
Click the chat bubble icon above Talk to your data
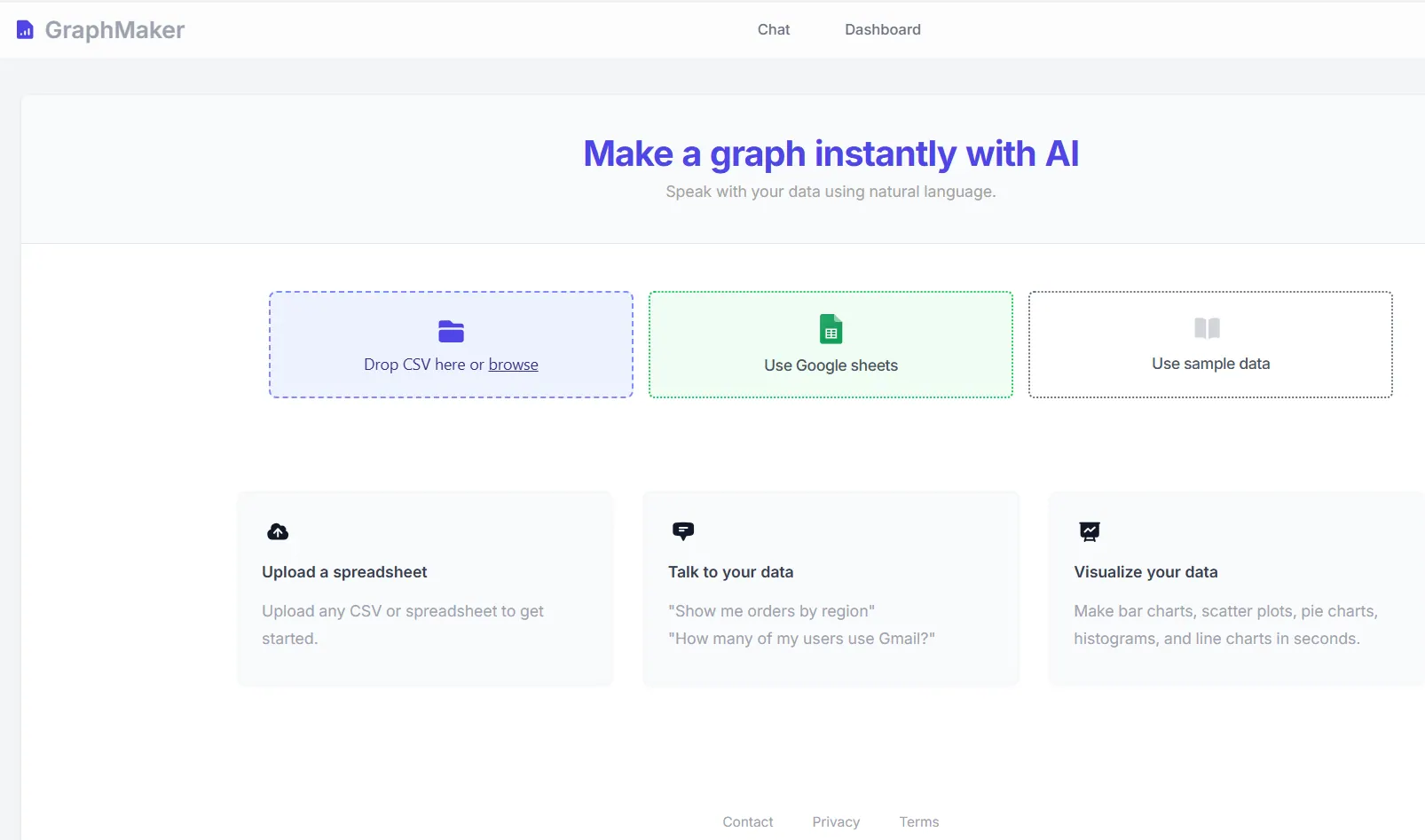click(x=683, y=531)
